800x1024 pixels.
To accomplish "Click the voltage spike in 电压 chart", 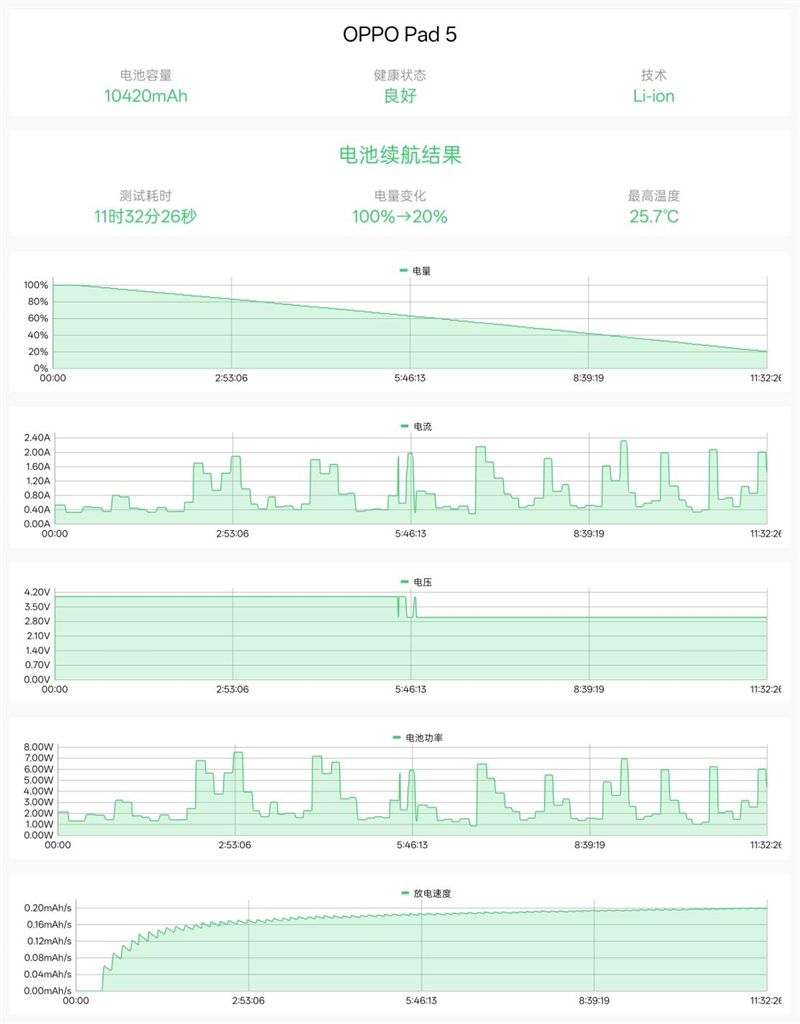I will (415, 604).
